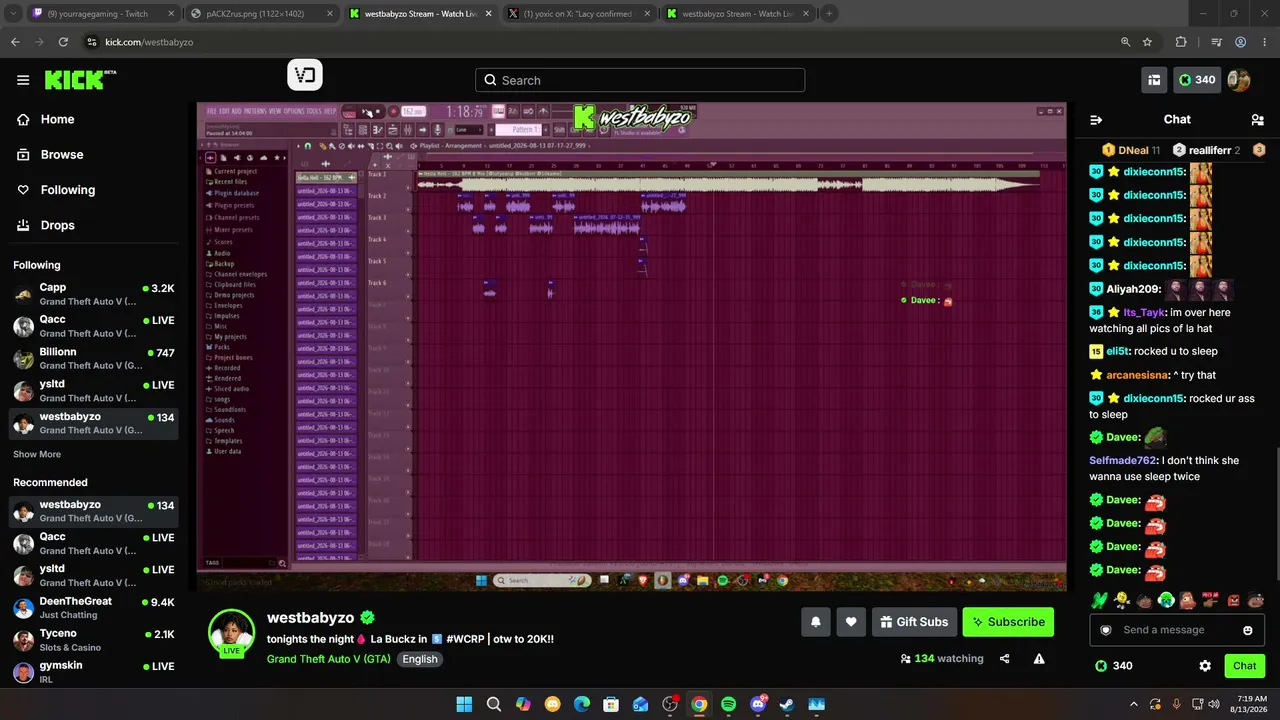Click westbabyzo streamer avatar with LIVE badge
1280x720 pixels.
[231, 632]
